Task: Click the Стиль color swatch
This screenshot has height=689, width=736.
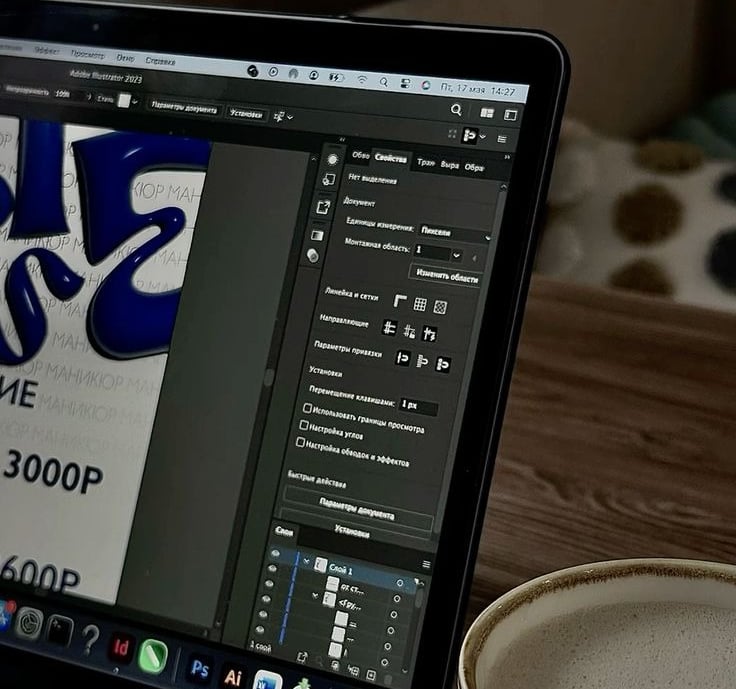Action: click(x=123, y=100)
